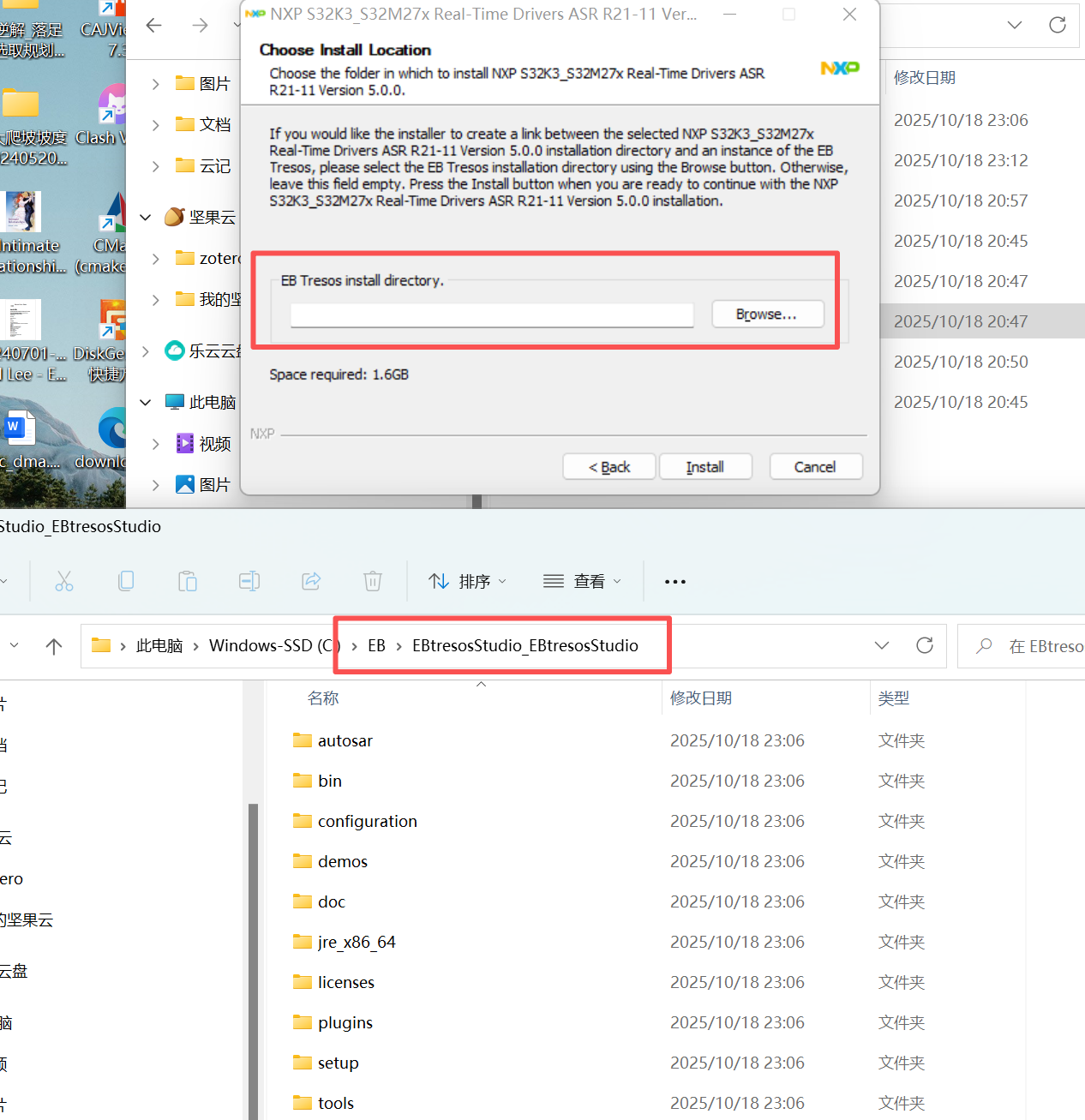Click the 2025/10/18 23:12 date entry
Image resolution: width=1085 pixels, height=1120 pixels.
(x=961, y=160)
